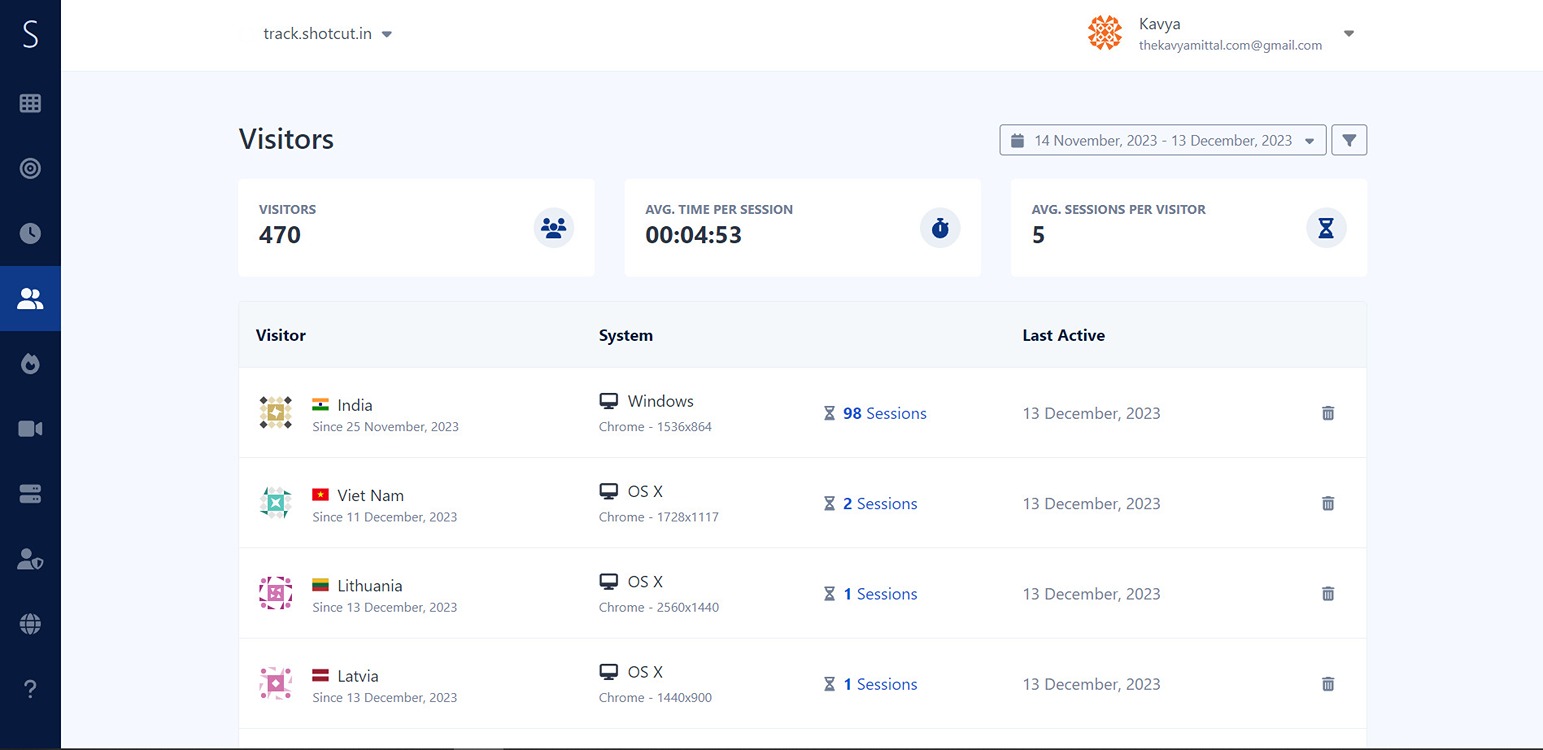Viewport: 1543px width, 750px height.
Task: Open the filter funnel icon near date range
Action: [x=1348, y=140]
